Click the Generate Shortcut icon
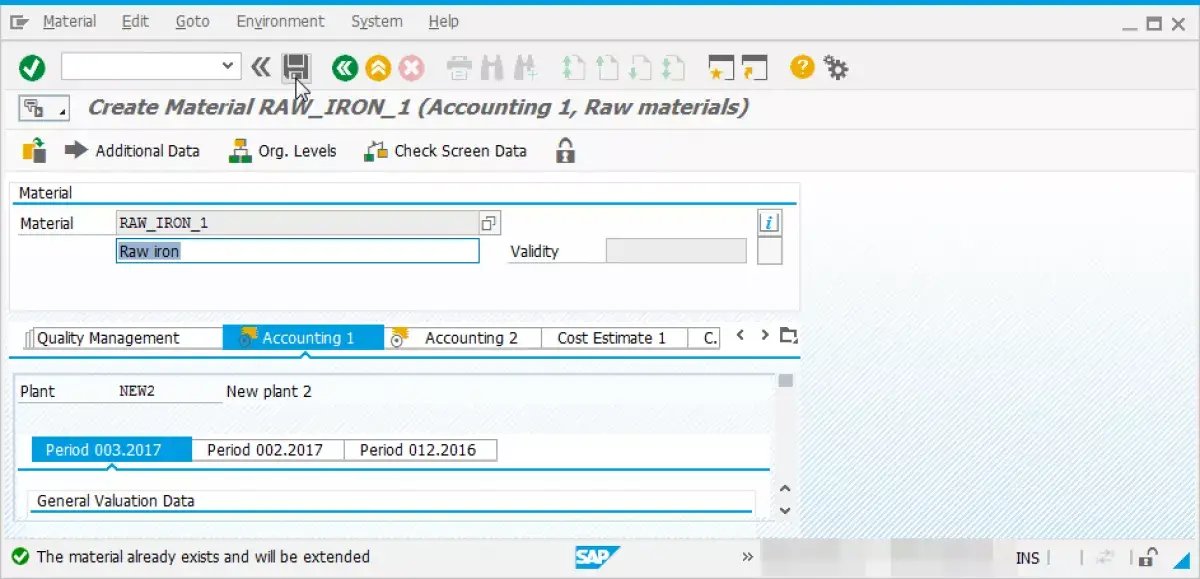 (x=754, y=68)
